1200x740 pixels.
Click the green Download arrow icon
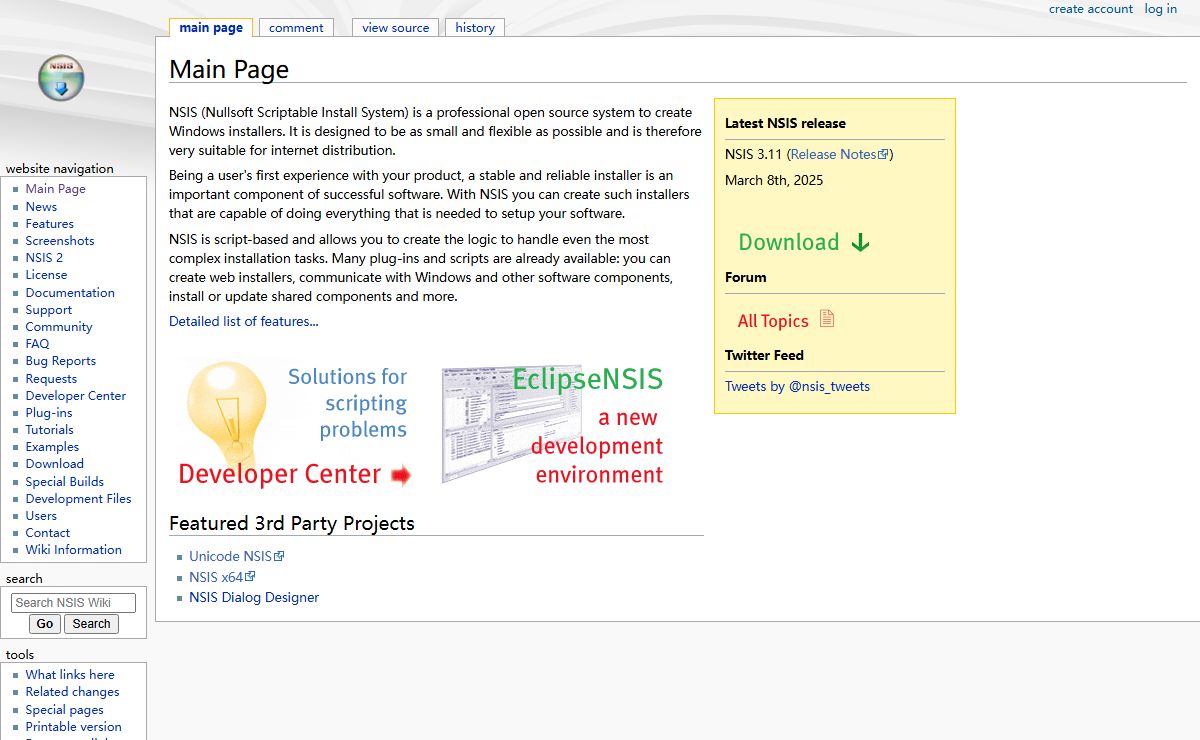point(860,242)
